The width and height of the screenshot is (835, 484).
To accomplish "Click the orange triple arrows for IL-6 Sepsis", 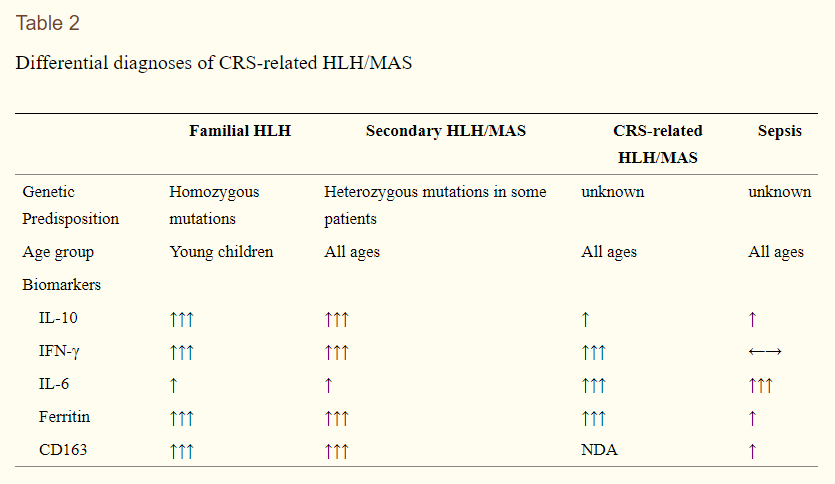I will (x=760, y=385).
